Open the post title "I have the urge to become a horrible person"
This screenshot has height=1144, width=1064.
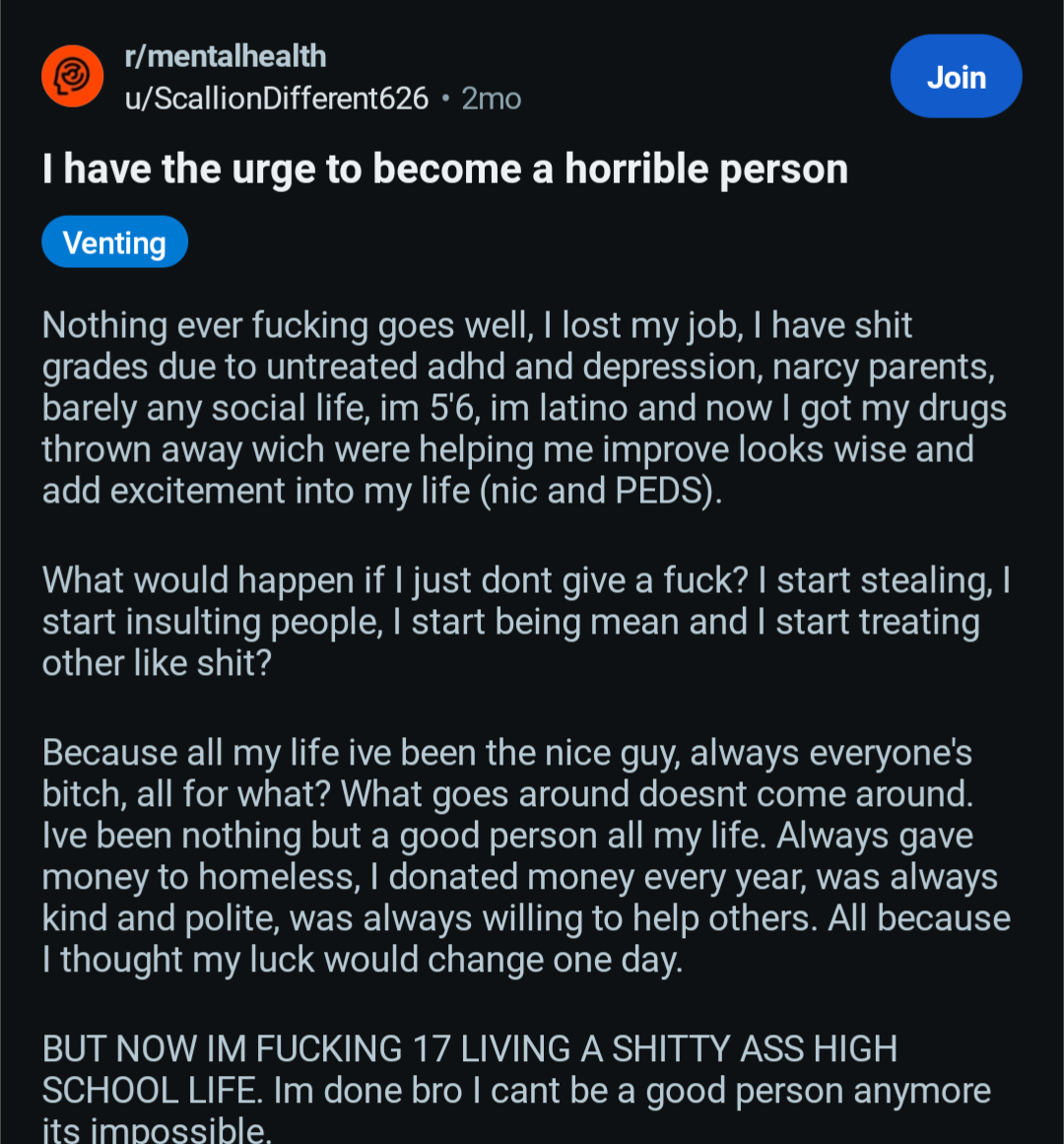pyautogui.click(x=445, y=169)
